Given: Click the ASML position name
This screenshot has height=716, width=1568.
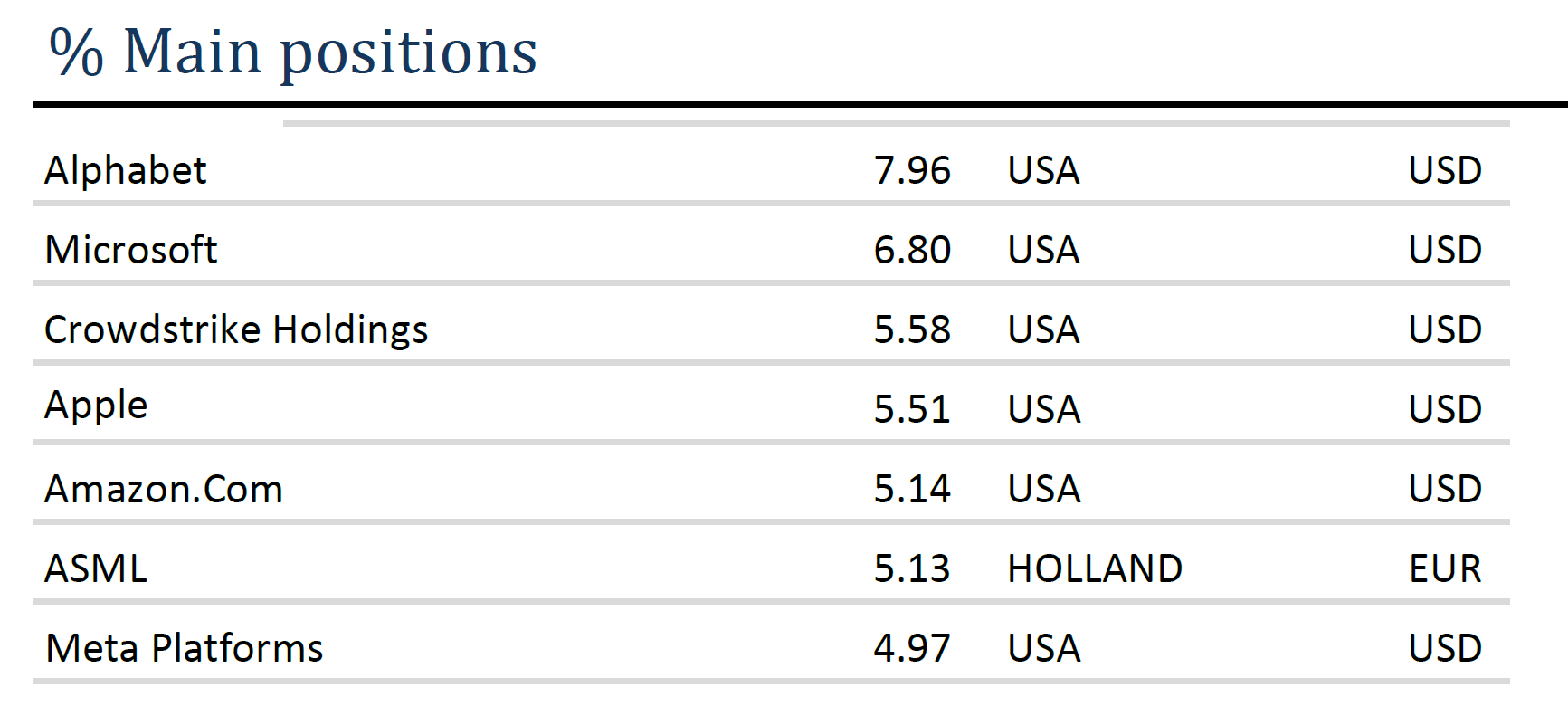Looking at the screenshot, I should tap(96, 568).
